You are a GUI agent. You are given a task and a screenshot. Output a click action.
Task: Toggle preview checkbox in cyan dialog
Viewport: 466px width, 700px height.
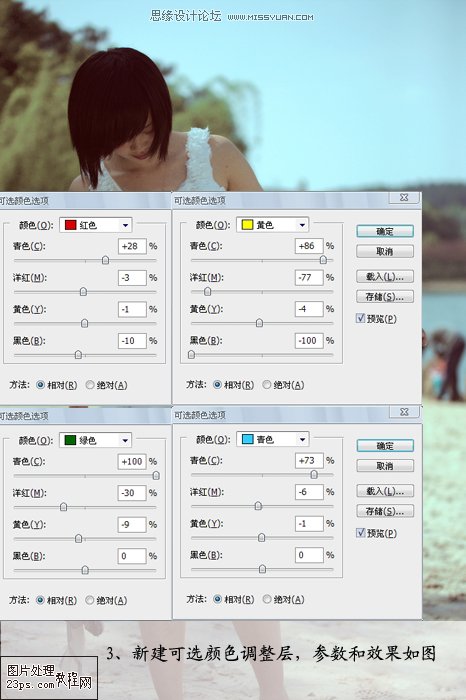(x=361, y=533)
